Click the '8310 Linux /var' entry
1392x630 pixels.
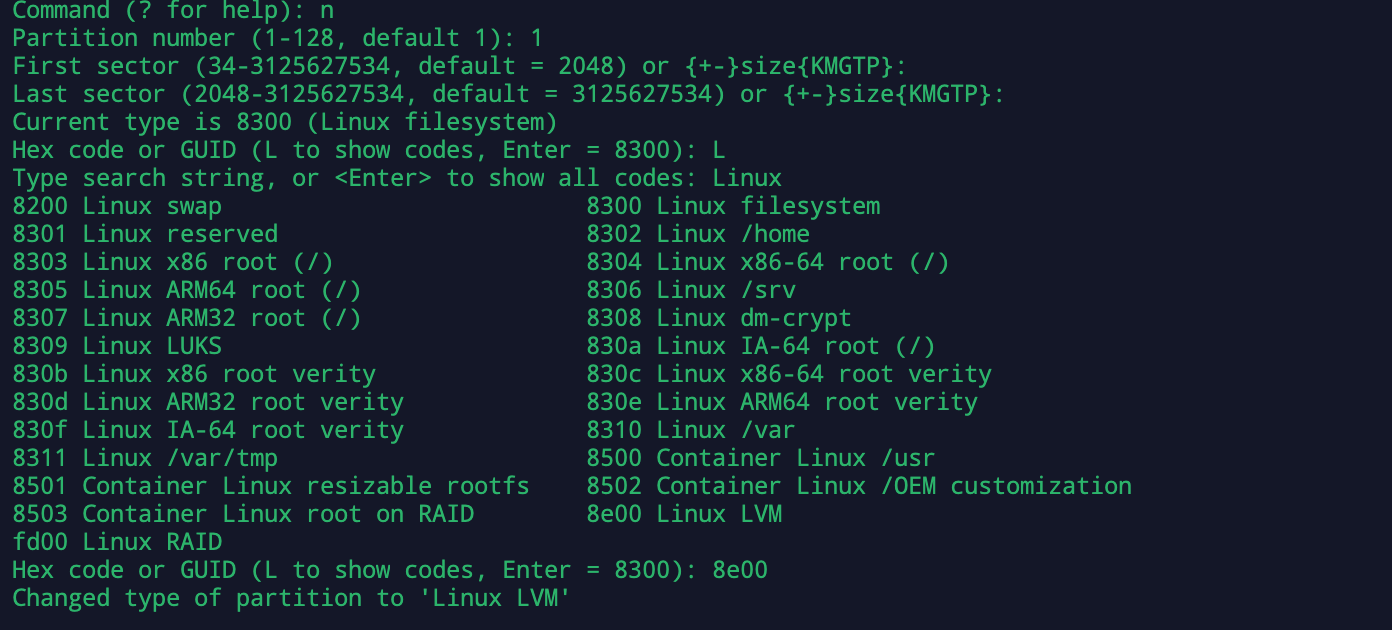[x=691, y=430]
